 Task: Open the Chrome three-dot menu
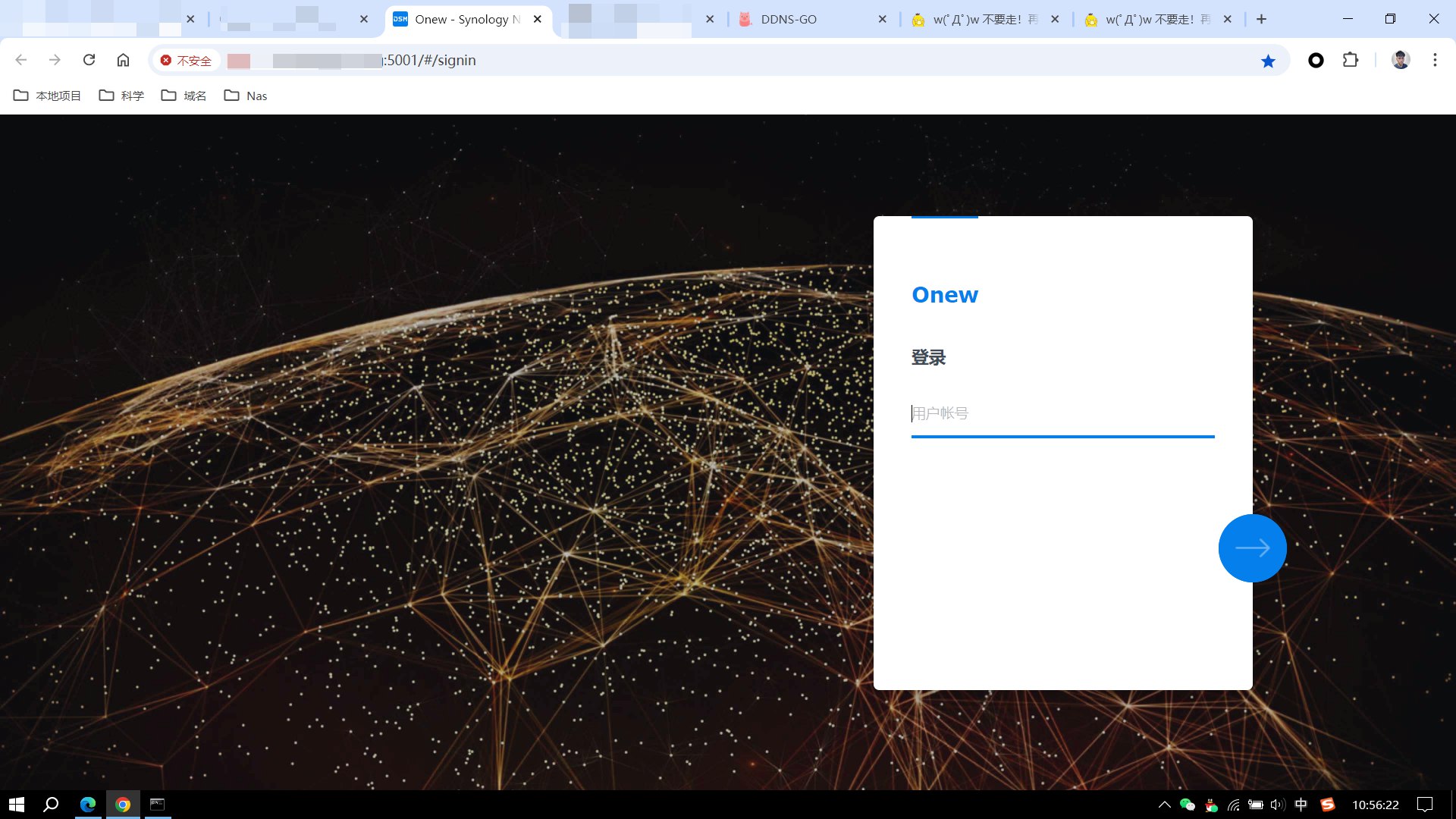point(1435,60)
